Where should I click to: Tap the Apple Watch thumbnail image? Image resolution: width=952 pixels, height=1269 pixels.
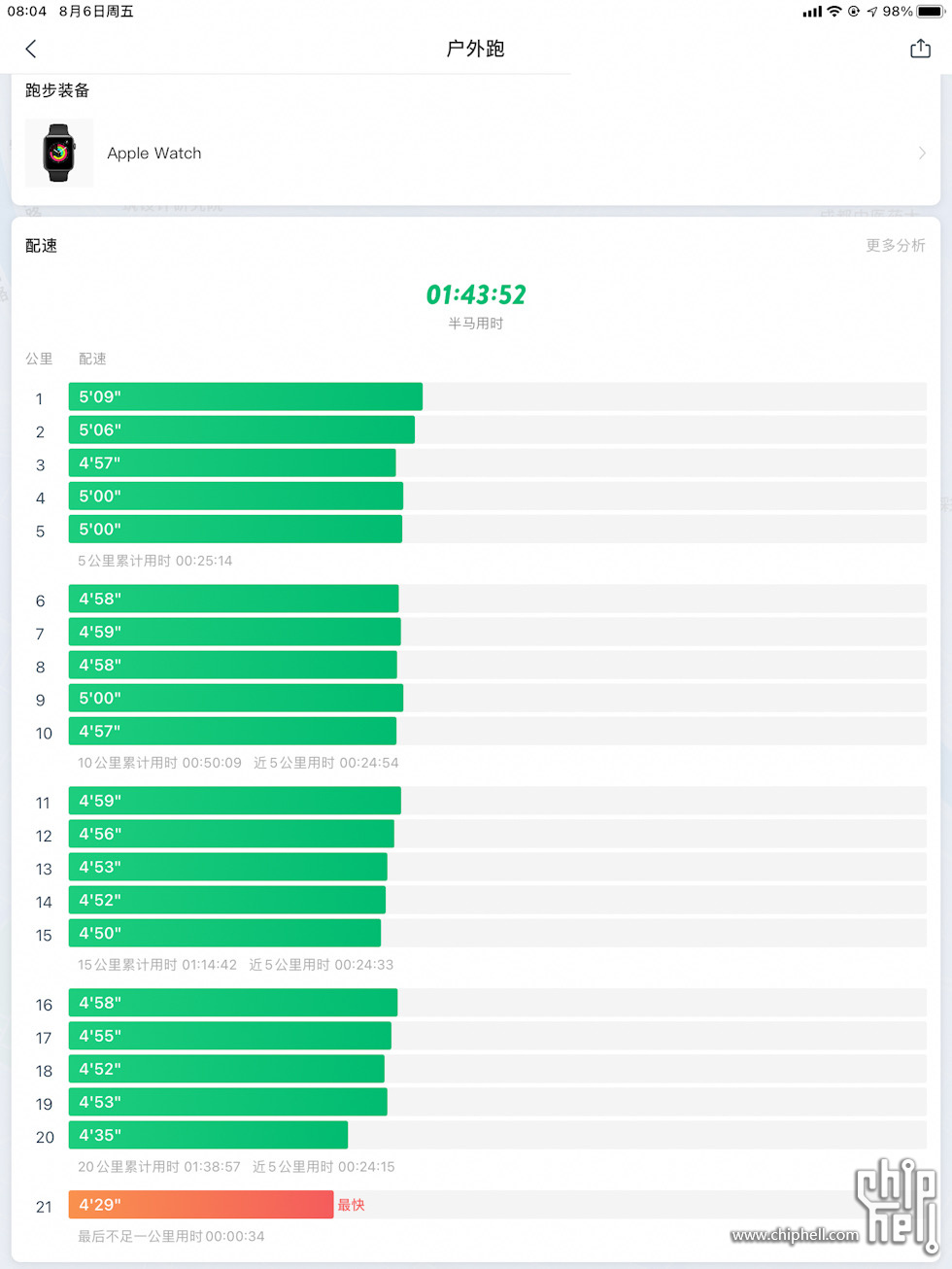tap(59, 153)
